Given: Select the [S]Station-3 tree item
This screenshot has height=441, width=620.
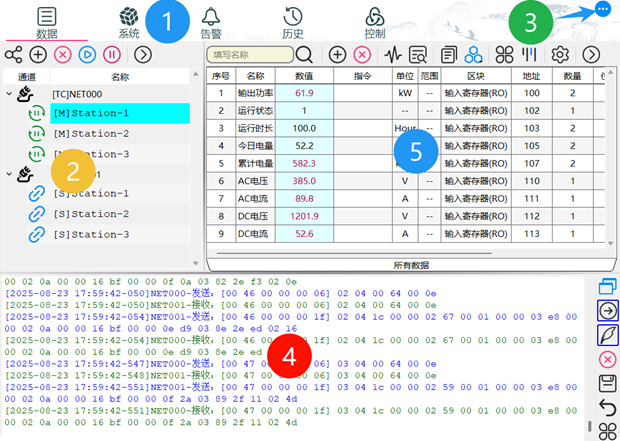Looking at the screenshot, I should pyautogui.click(x=120, y=235).
